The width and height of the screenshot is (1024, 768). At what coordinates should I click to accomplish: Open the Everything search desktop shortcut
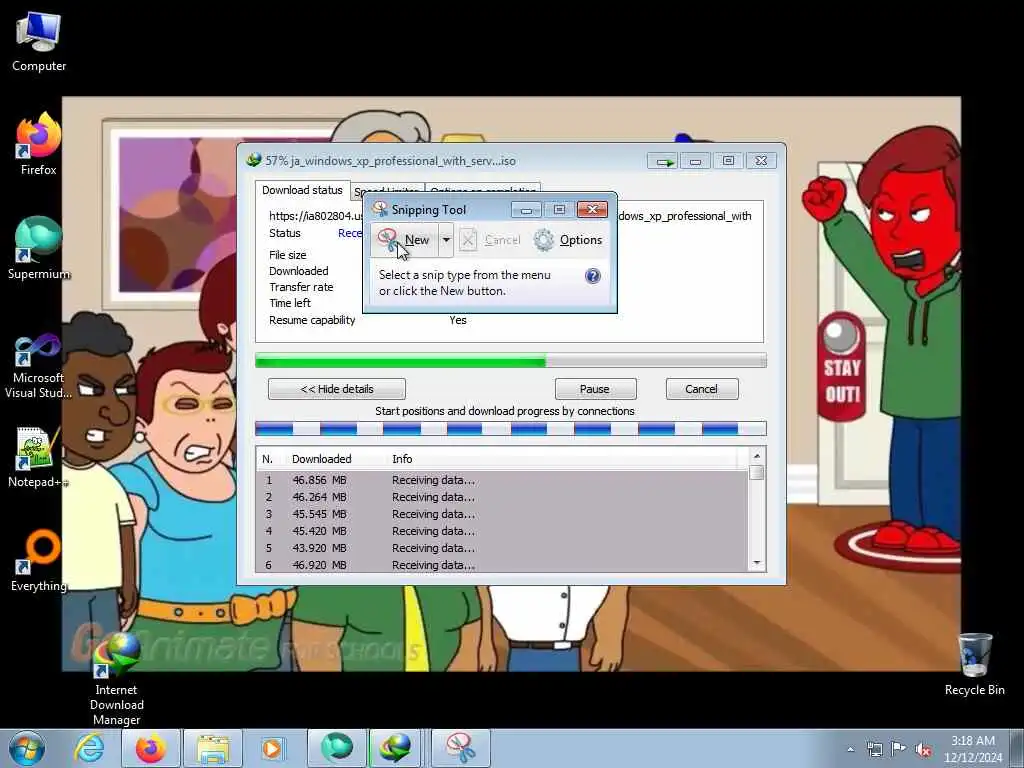coord(39,560)
